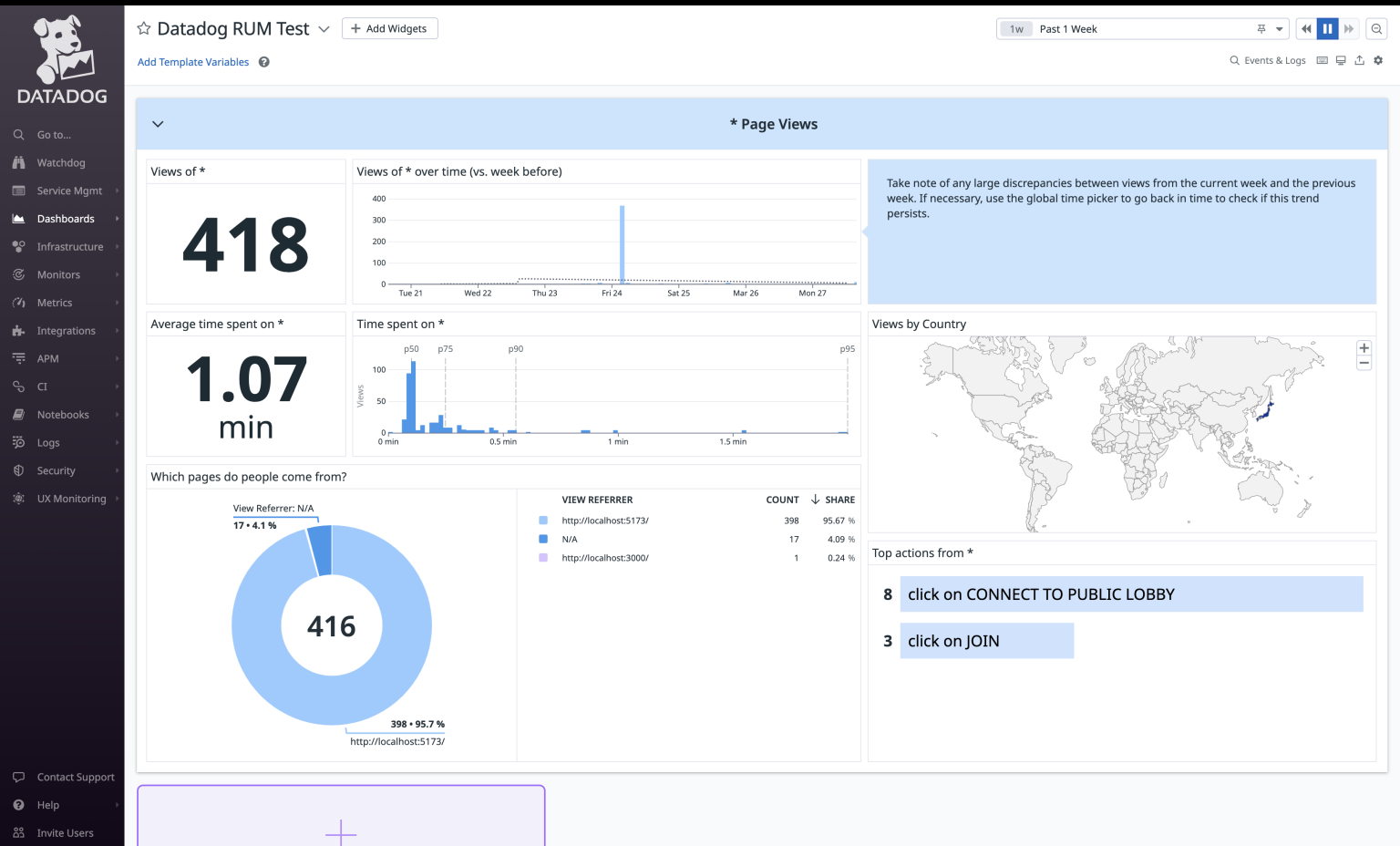This screenshot has height=846, width=1400.
Task: Select Dashboards in the left sidebar
Action: click(64, 218)
